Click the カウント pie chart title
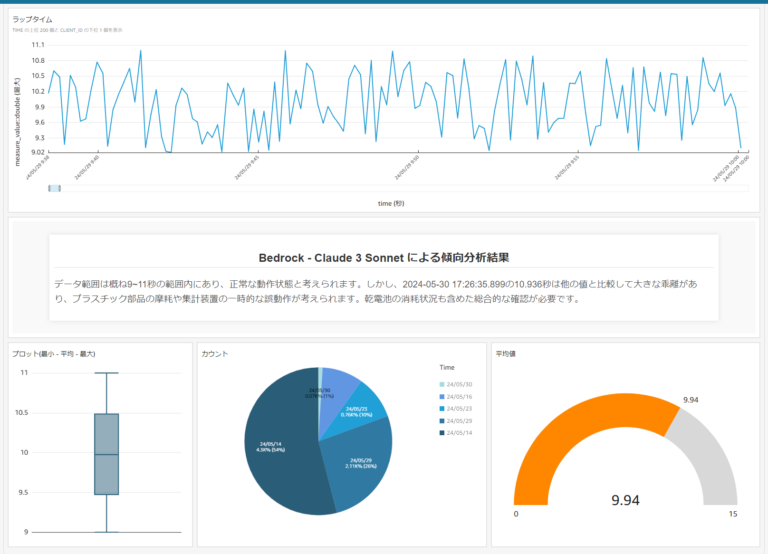The width and height of the screenshot is (768, 554). 215,354
